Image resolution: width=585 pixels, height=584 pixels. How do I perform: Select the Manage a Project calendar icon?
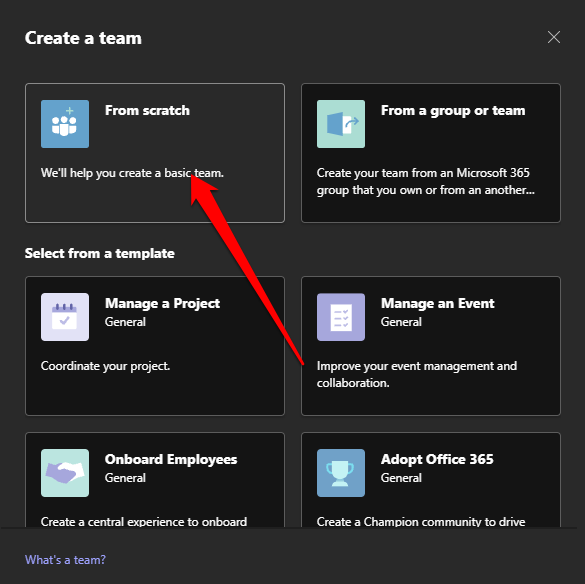pos(65,317)
